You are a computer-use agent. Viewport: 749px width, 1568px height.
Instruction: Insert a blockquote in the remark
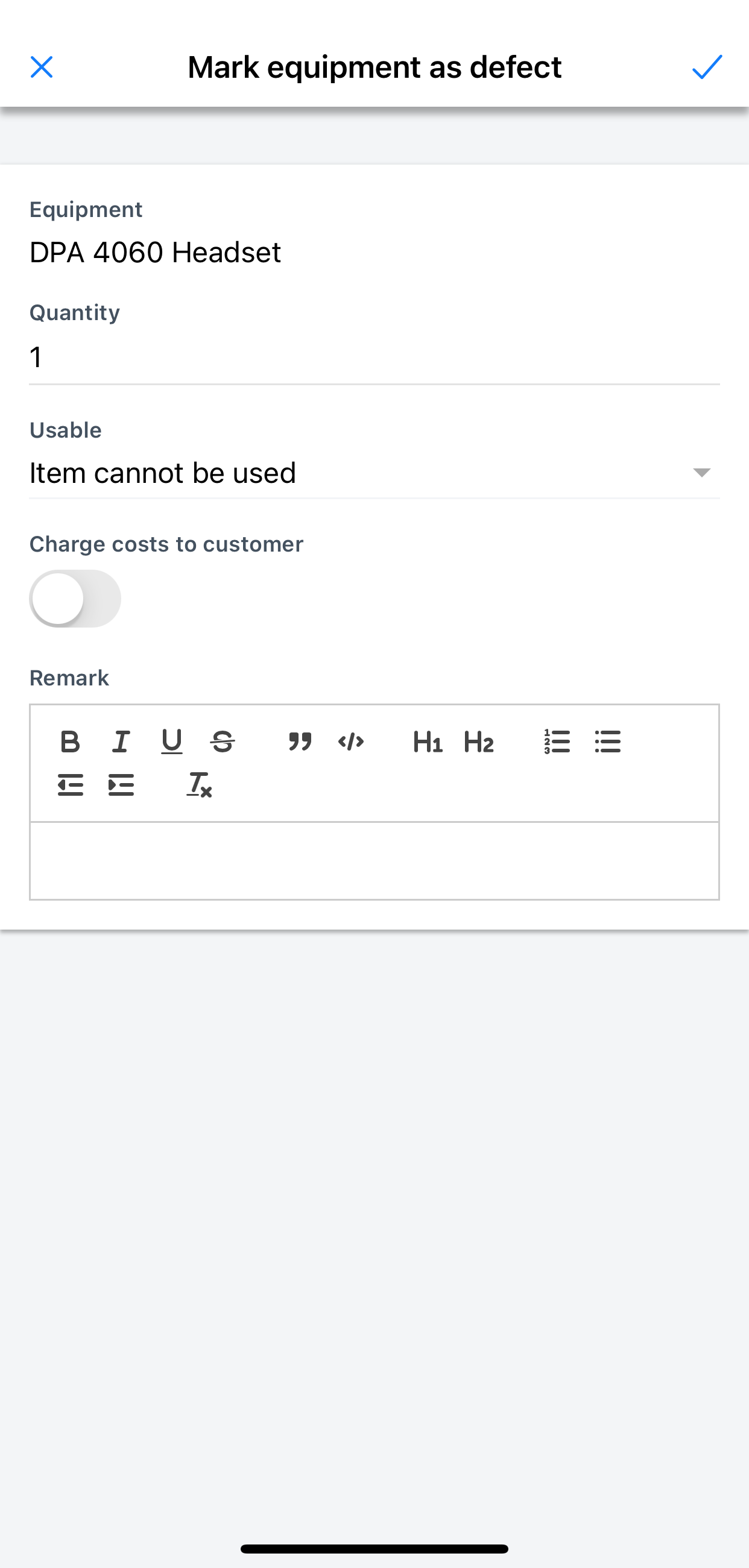300,741
